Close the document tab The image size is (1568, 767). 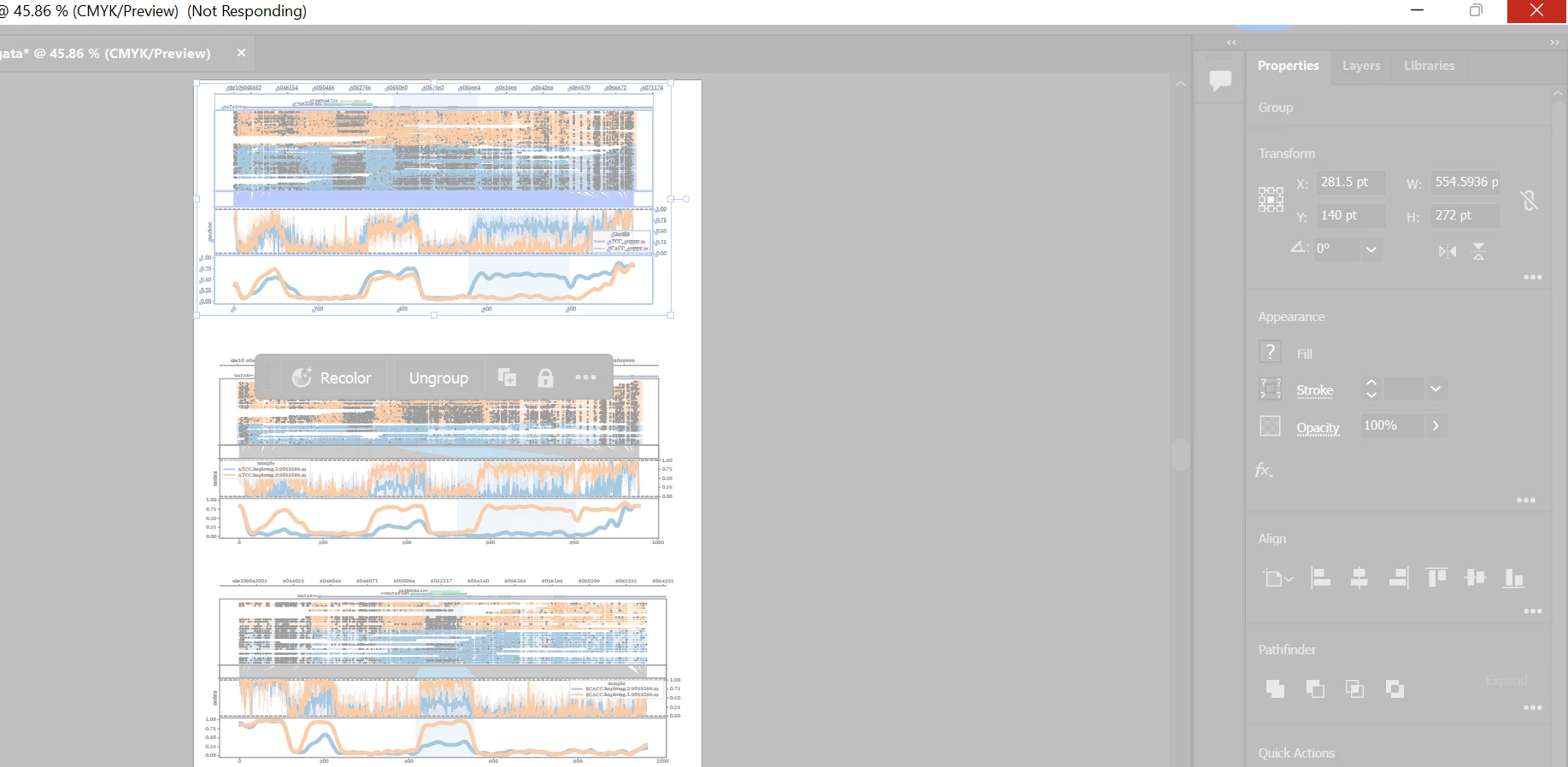coord(242,53)
